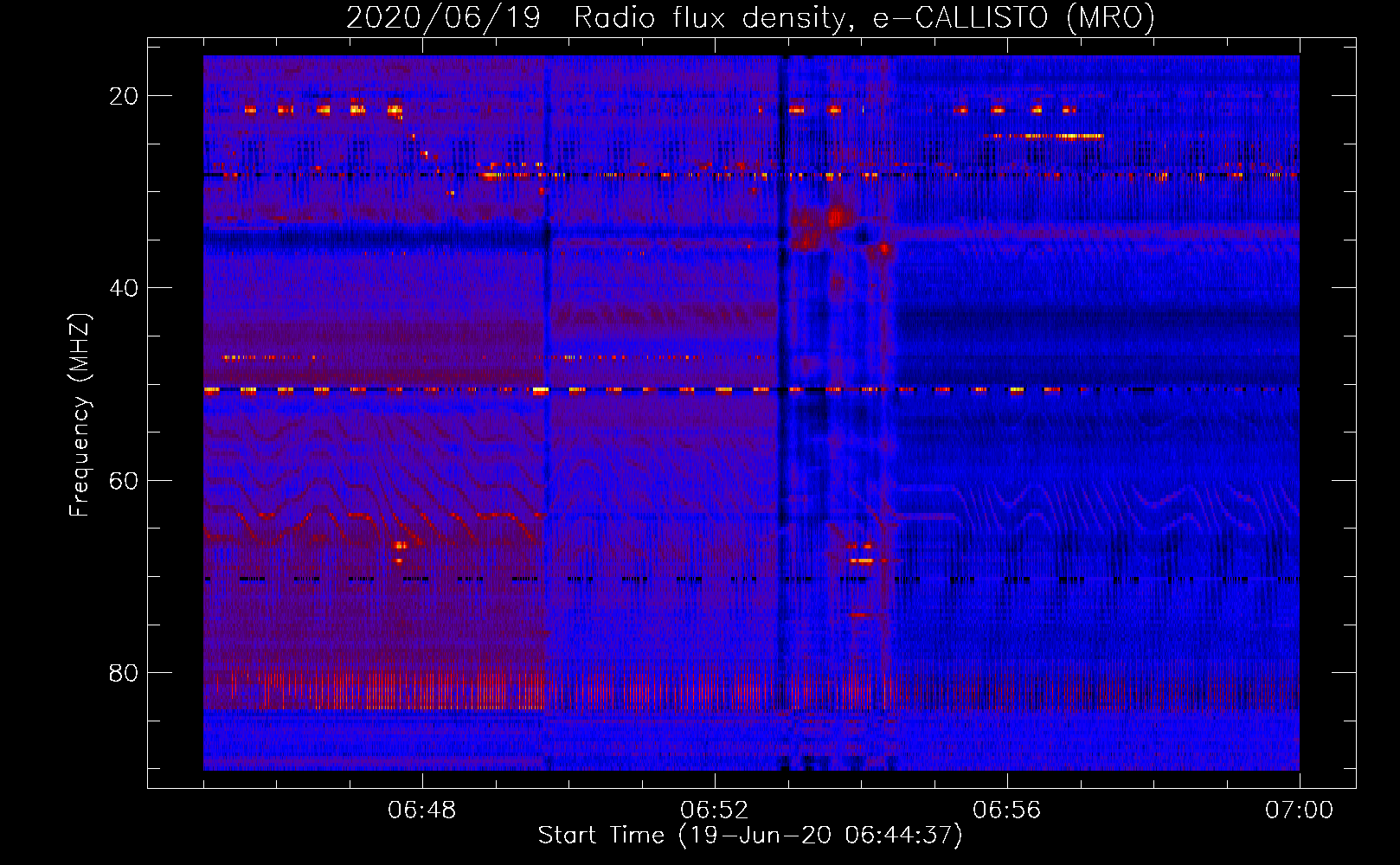
Task: Click the 20 MHz frequency tick label
Action: (124, 96)
